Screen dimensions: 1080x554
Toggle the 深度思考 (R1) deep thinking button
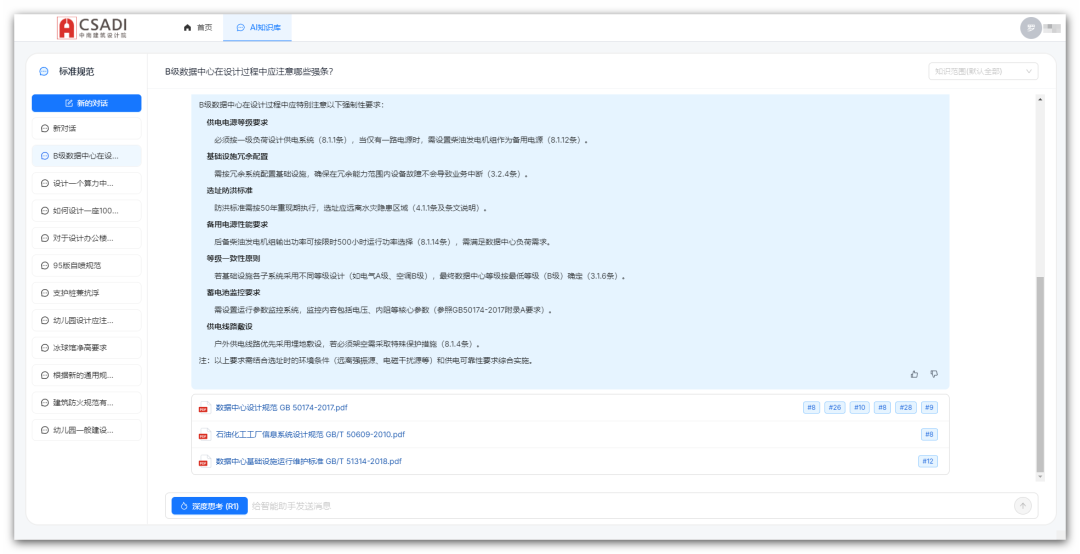pos(209,506)
